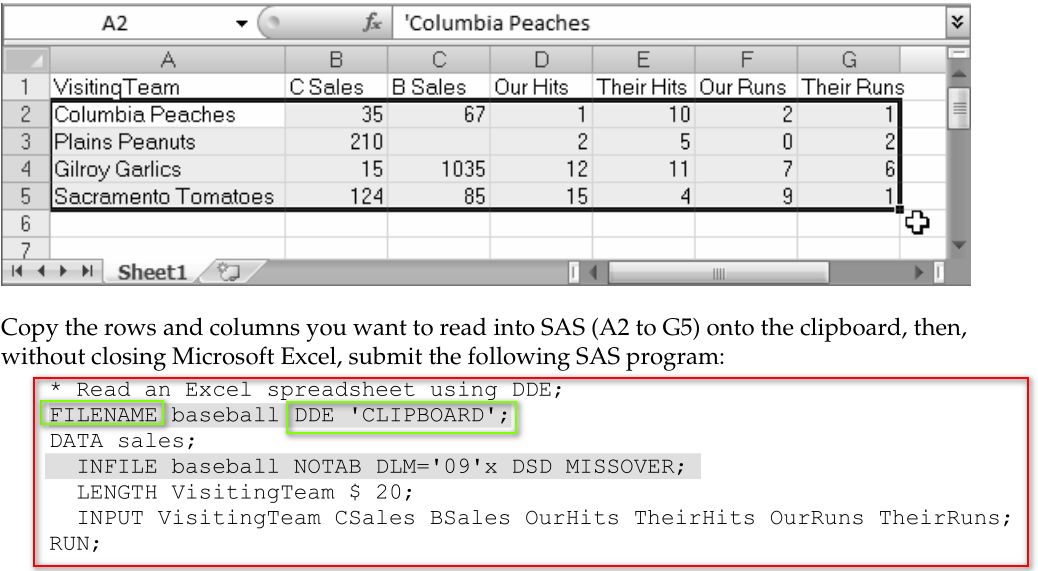This screenshot has width=1038, height=571.
Task: Click the Select All corner button
Action: point(26,60)
